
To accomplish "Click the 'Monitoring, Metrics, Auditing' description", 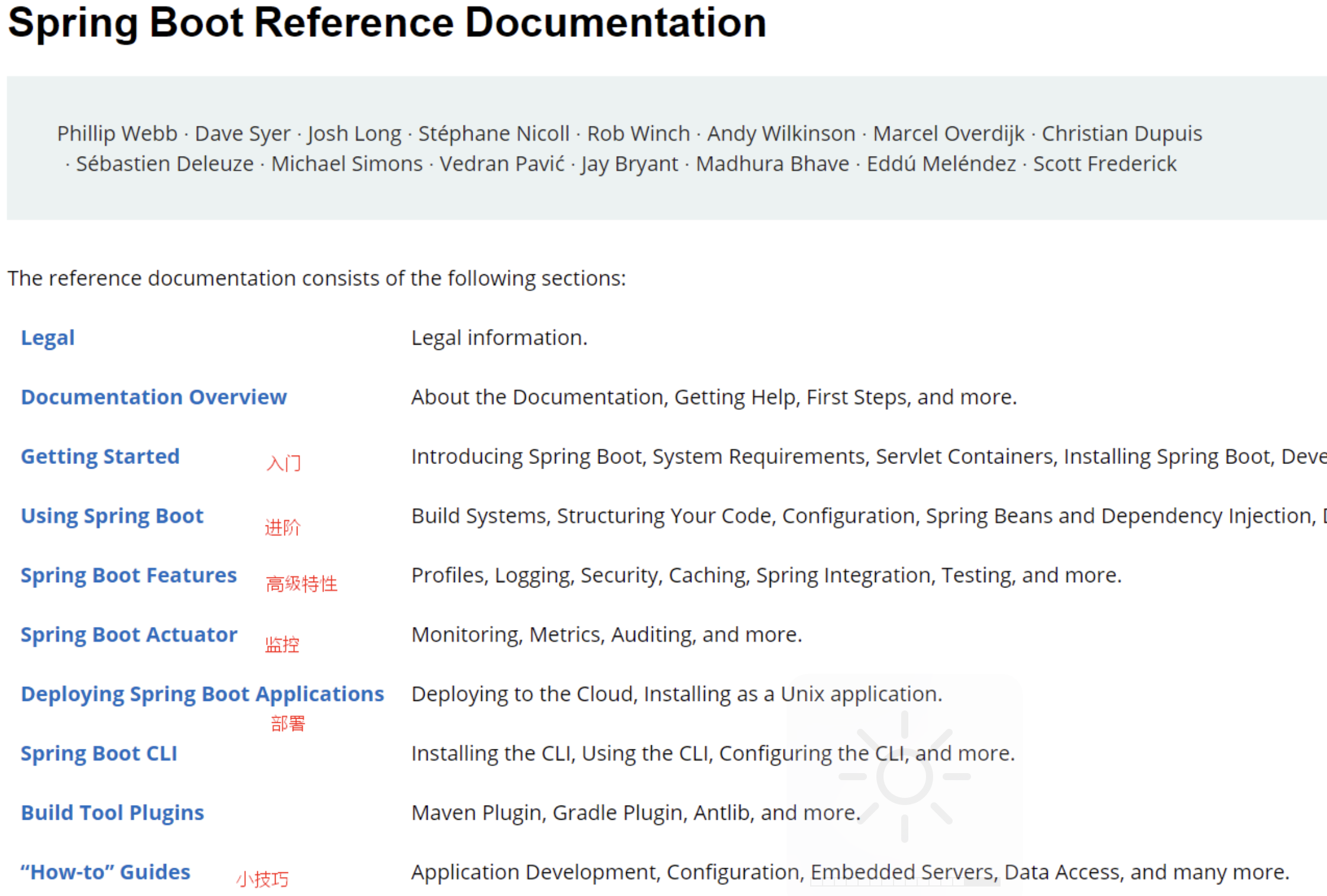I will (607, 635).
